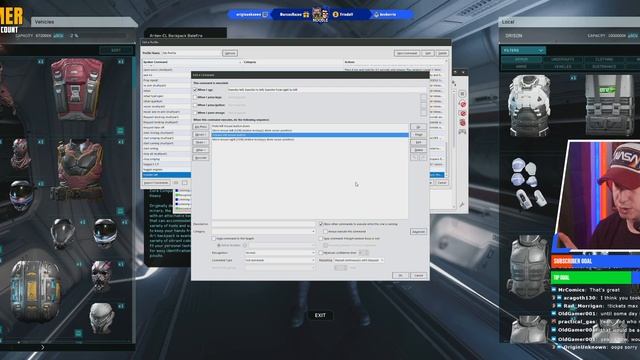640x360 pixels.
Task: Select the clear glass dome helmet item
Action: (62, 233)
